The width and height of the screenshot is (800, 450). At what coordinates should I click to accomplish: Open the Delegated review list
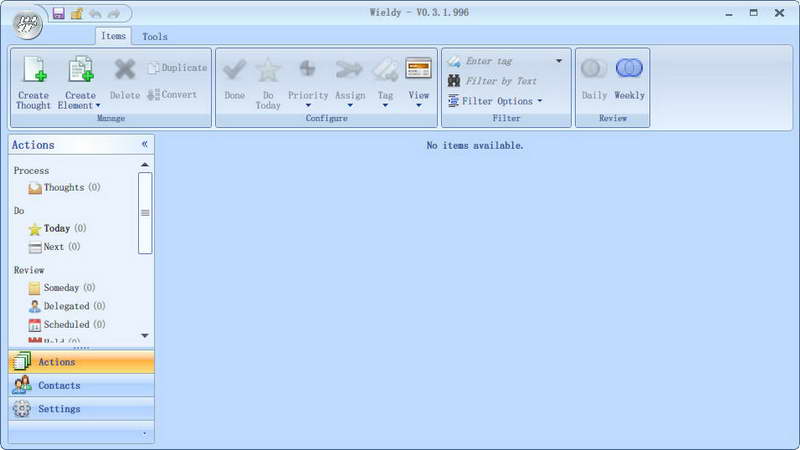67,306
